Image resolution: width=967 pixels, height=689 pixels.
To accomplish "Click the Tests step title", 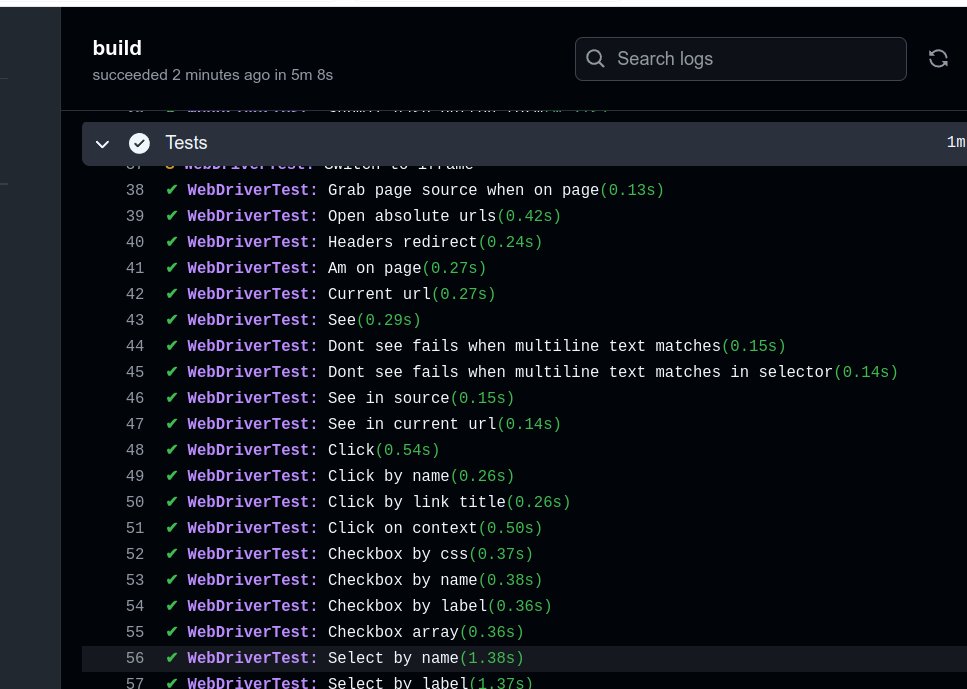I will tap(186, 142).
